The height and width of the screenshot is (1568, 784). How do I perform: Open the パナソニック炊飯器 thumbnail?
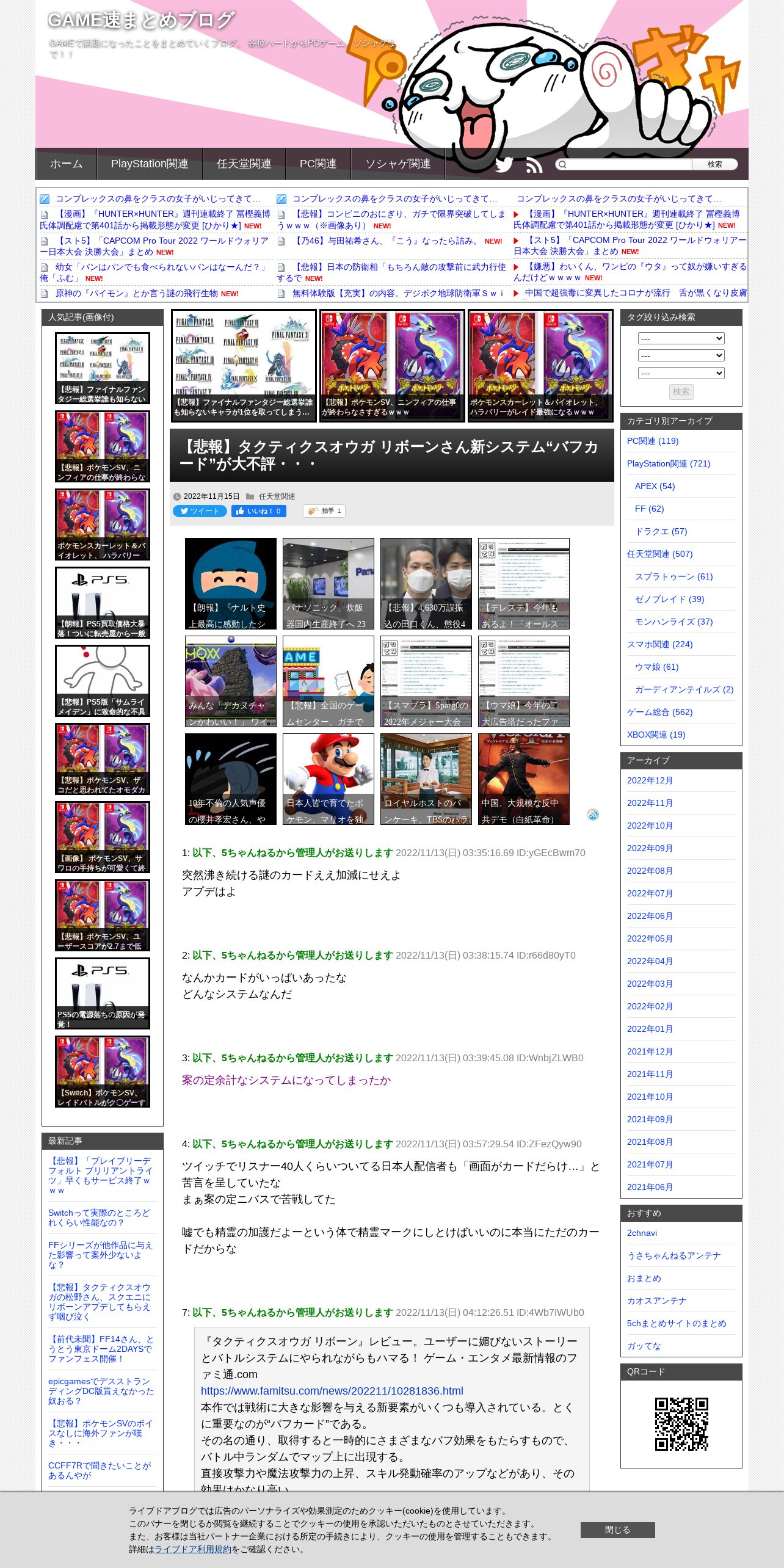coord(328,584)
